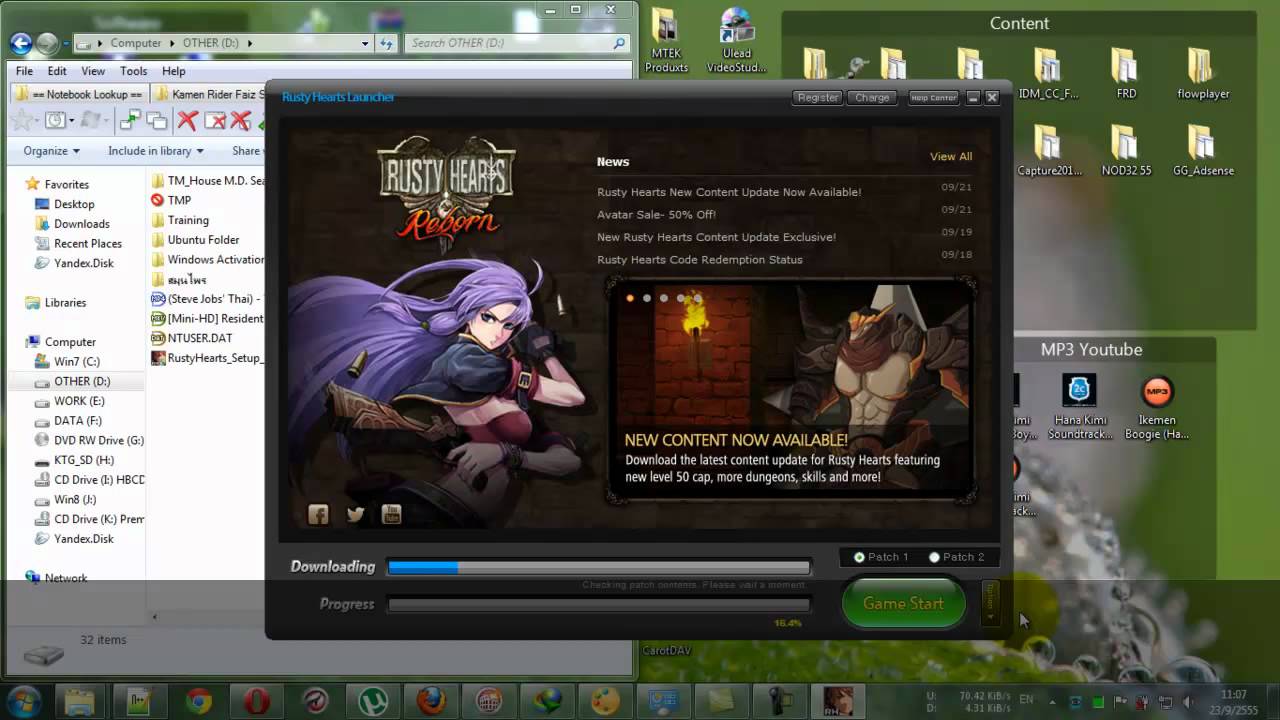Viewport: 1280px width, 720px height.
Task: Open Ikemen Boogie MP3 desktop file
Action: 1157,407
